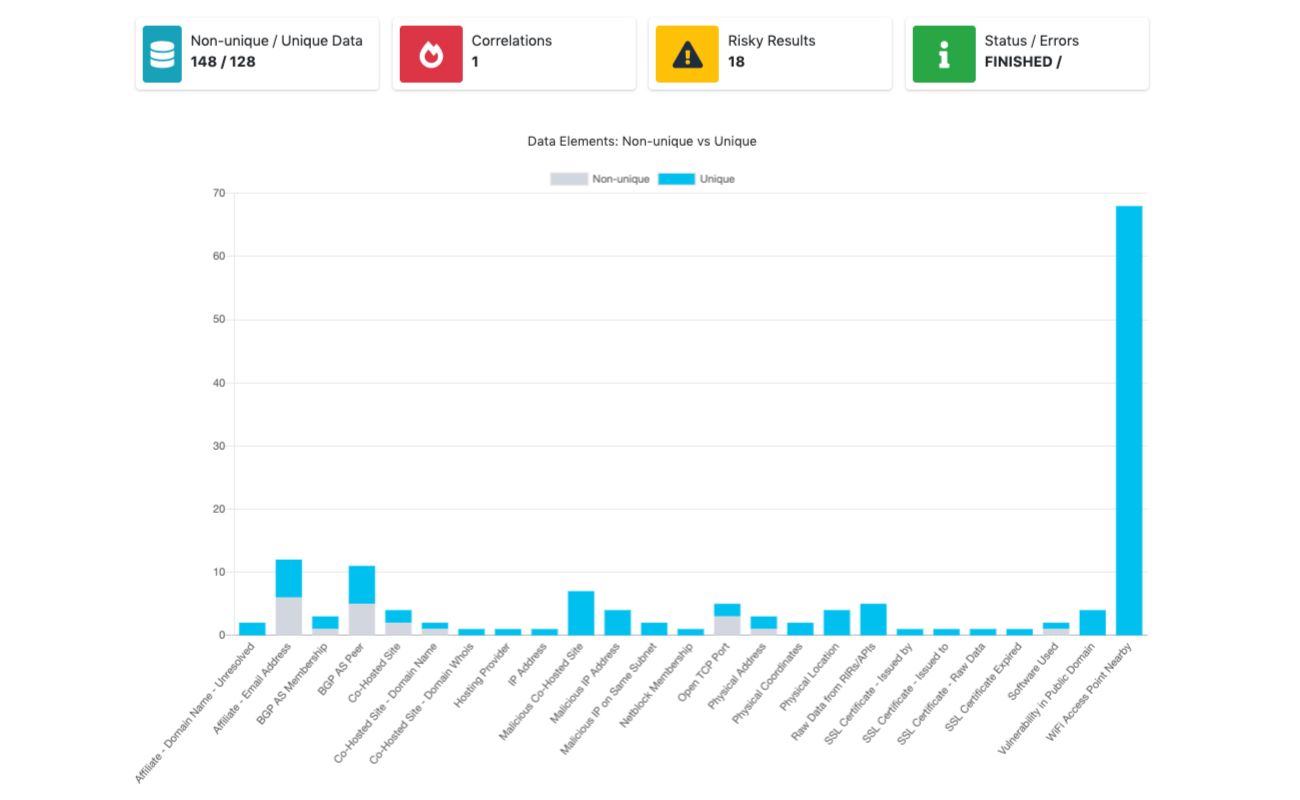Click the grey Non-unique legend swatch
Viewport: 1300px width, 800px height.
tap(568, 179)
